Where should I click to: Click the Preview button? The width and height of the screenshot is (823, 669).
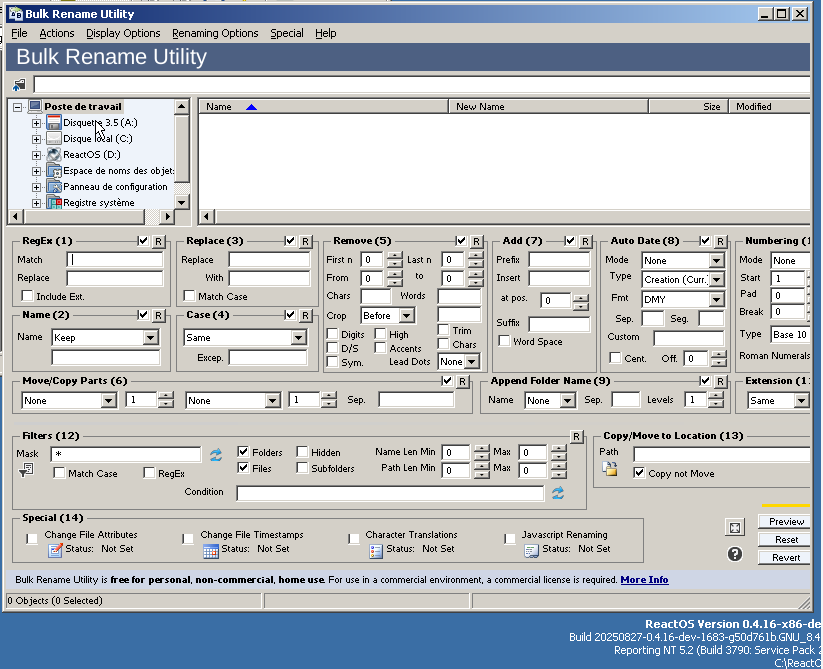pos(786,522)
